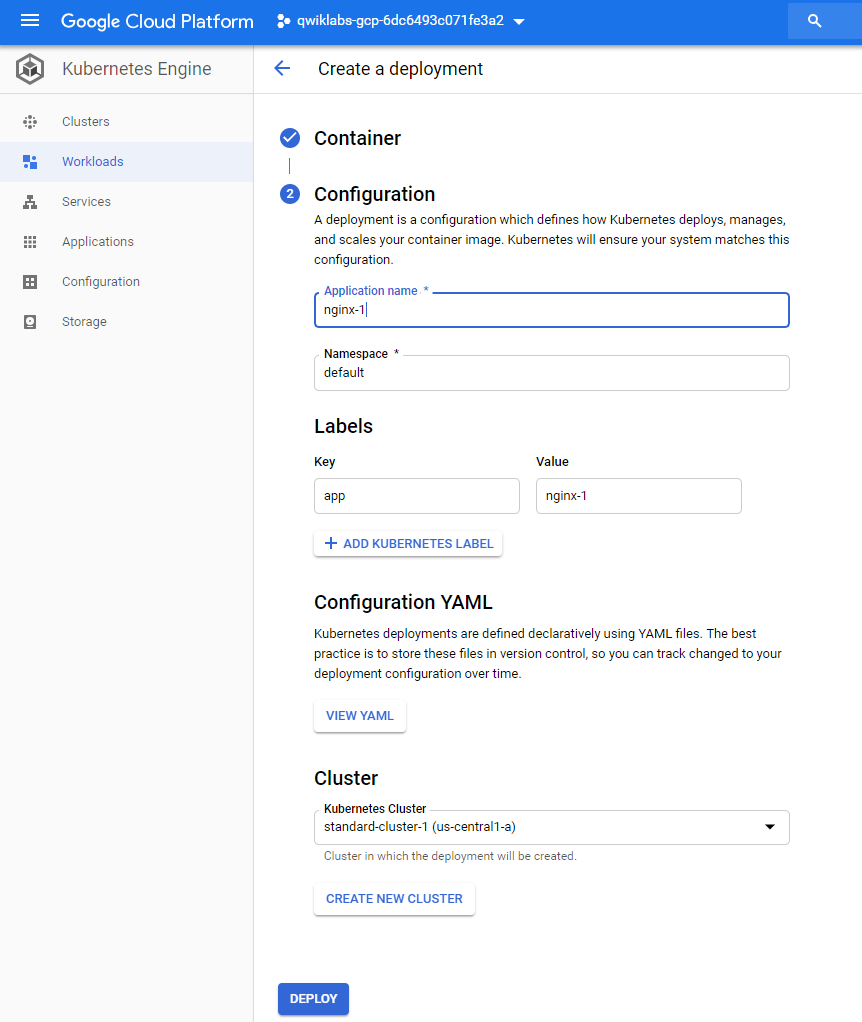Click the VIEW YAML button
The width and height of the screenshot is (862, 1022).
[360, 716]
